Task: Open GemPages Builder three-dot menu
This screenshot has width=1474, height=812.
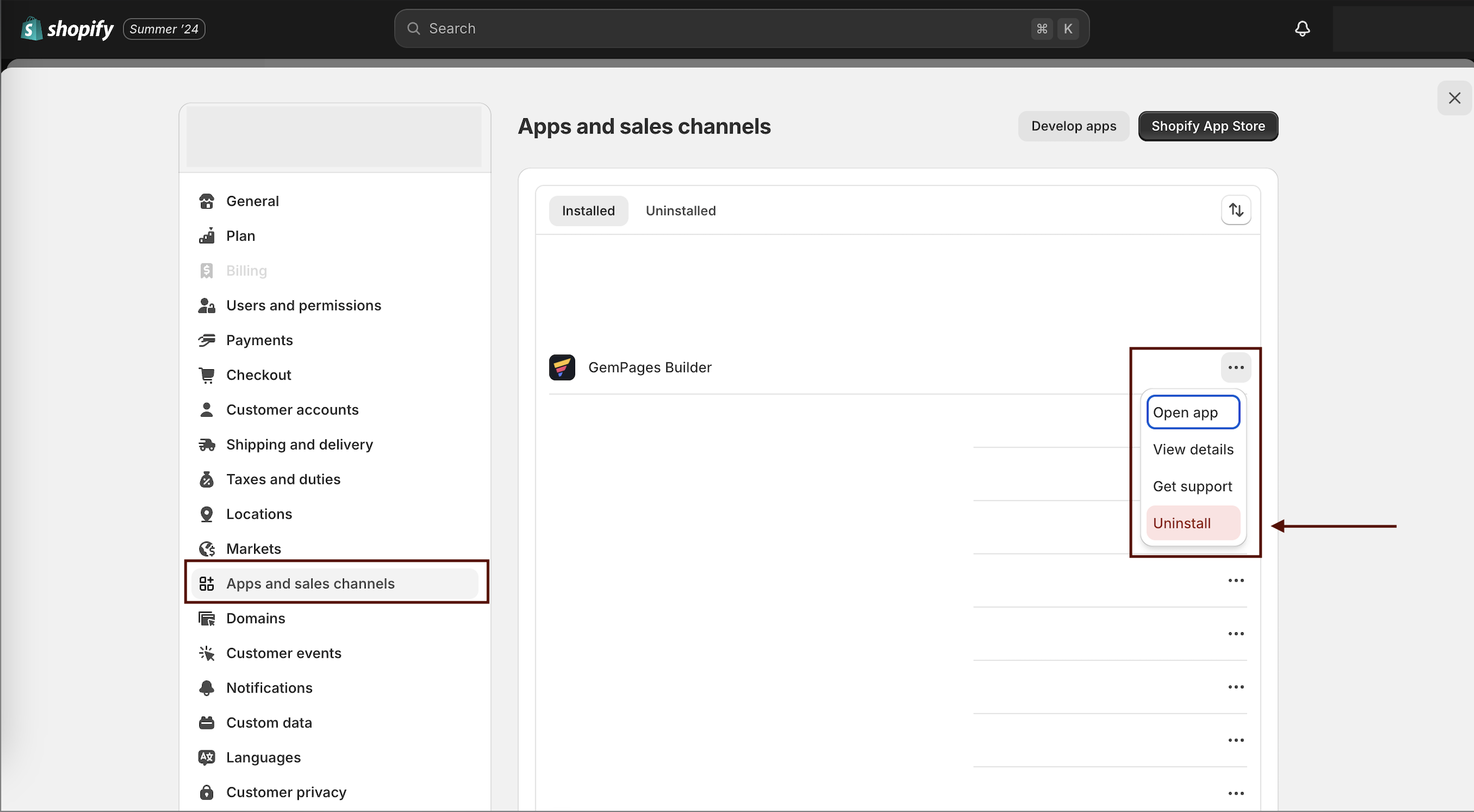Action: 1236,367
